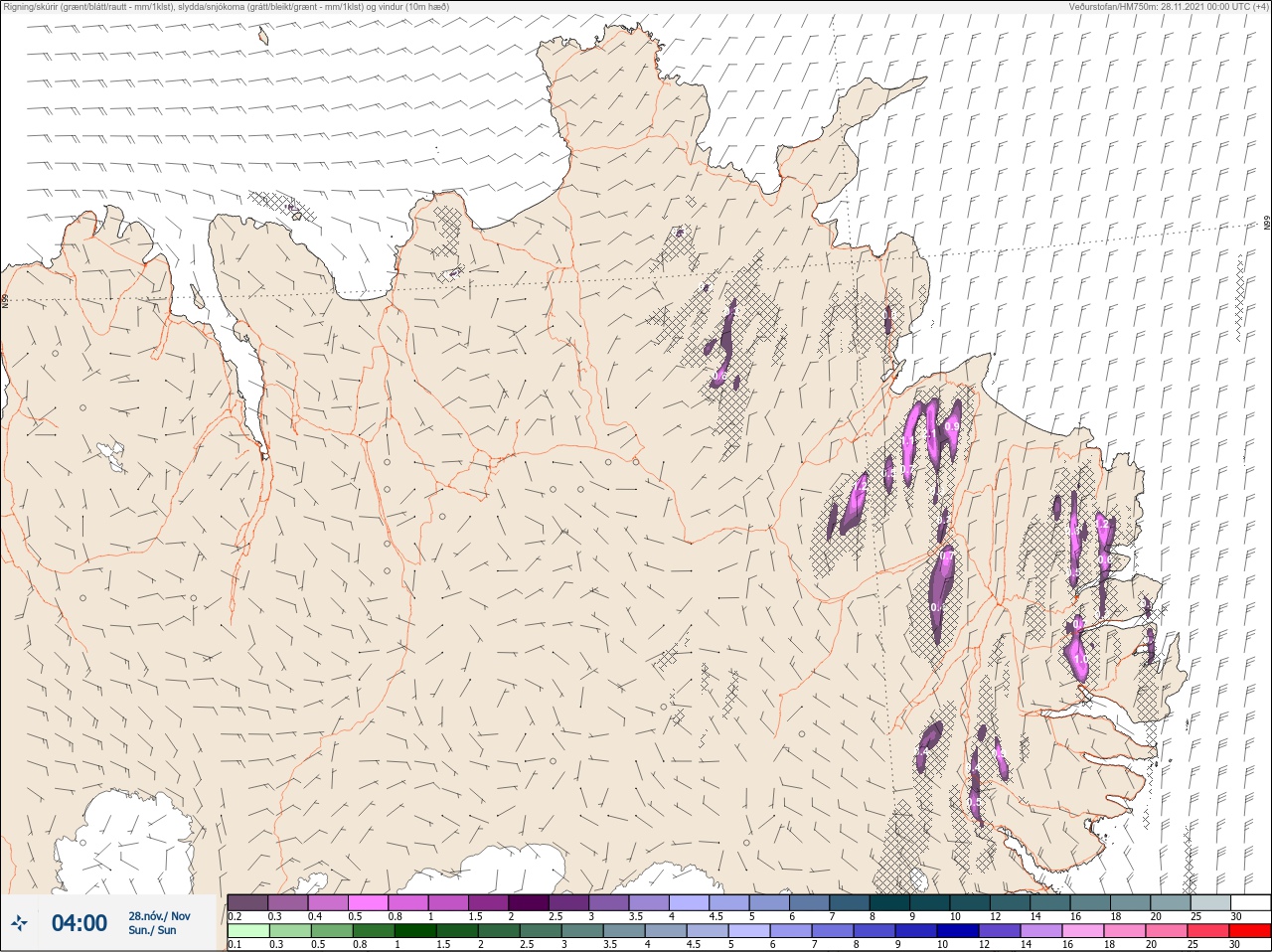Image resolution: width=1272 pixels, height=952 pixels.
Task: Select top legend lavender swatch between 4 and 4.5
Action: point(690,902)
